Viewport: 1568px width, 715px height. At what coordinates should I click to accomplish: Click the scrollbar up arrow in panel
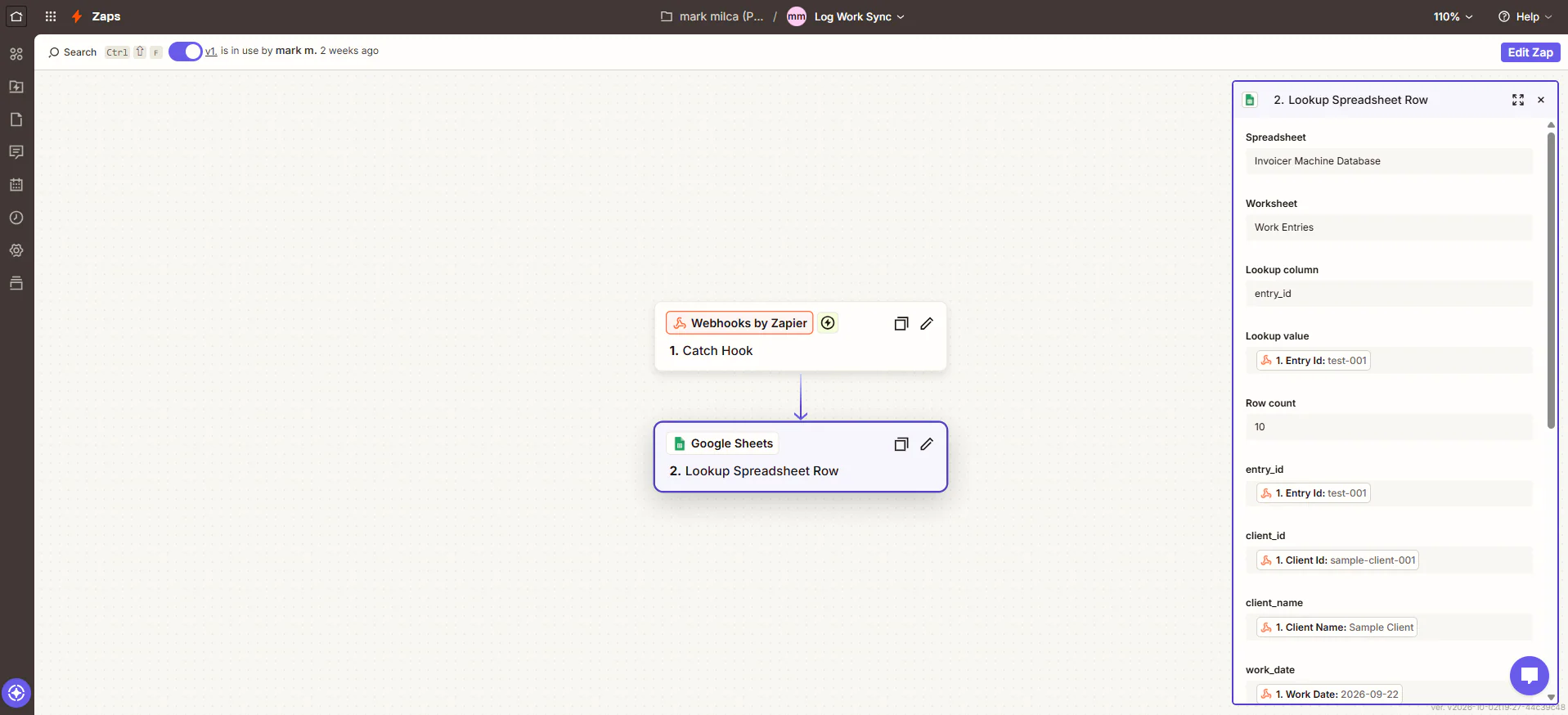(x=1551, y=125)
